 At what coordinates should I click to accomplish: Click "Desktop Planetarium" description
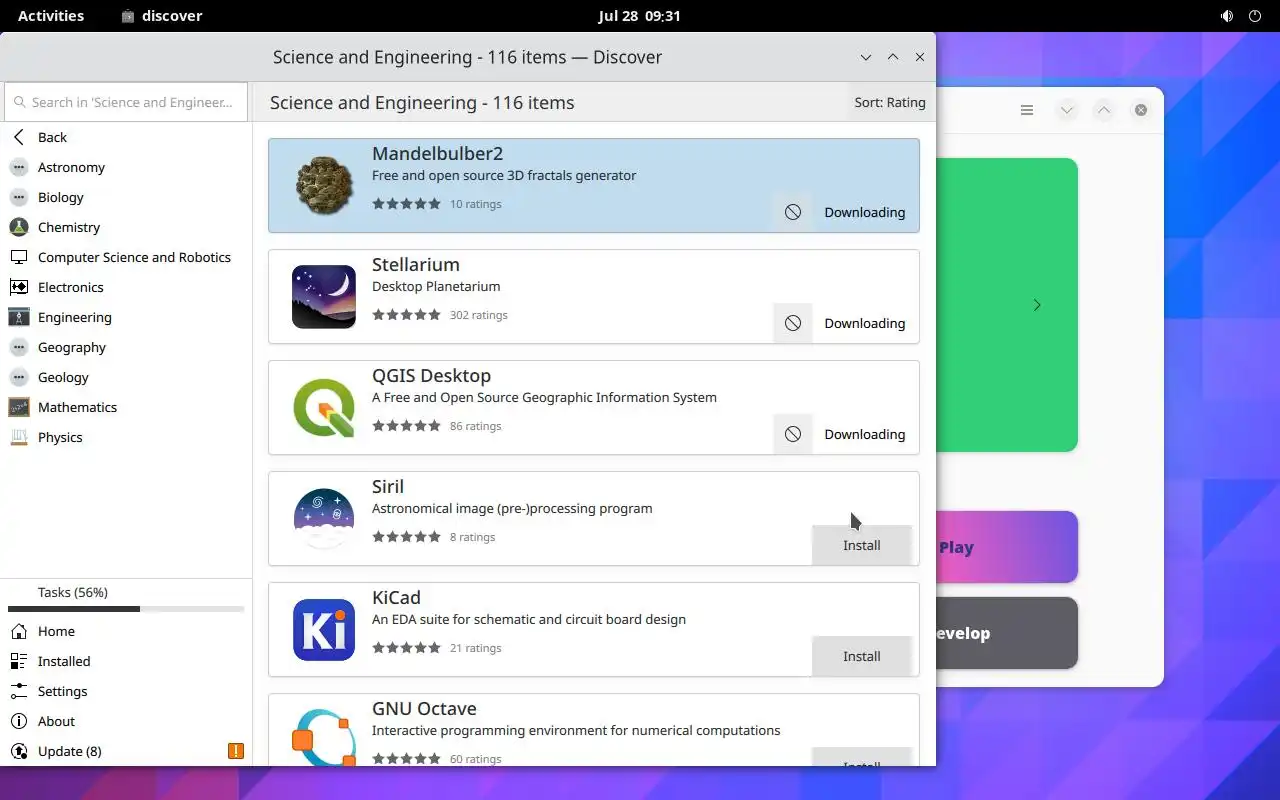coord(436,286)
